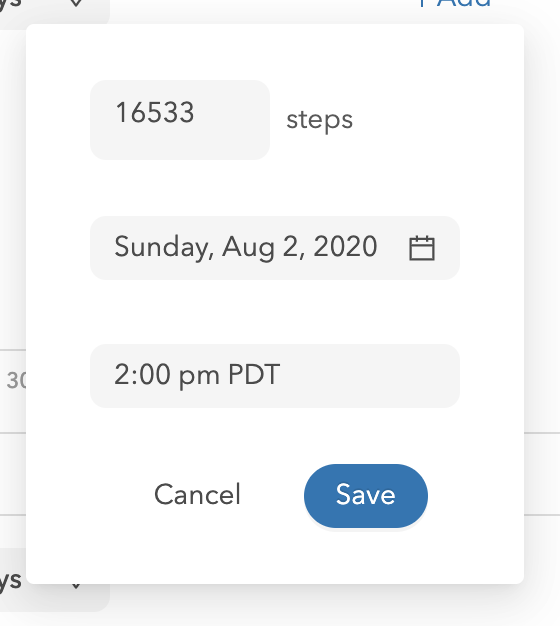
Task: Open the calendar date picker icon
Action: [x=422, y=248]
